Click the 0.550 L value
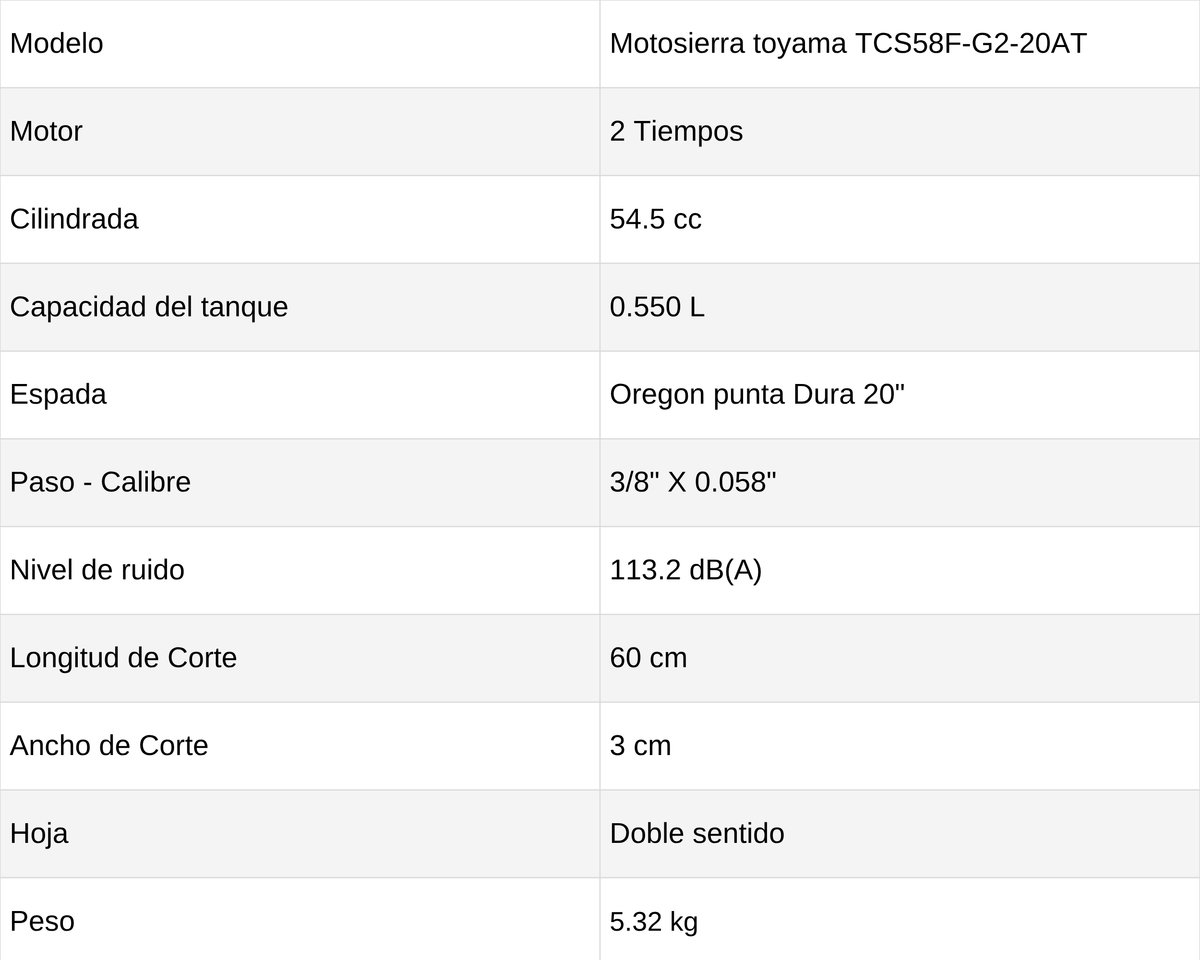This screenshot has width=1200, height=960. click(x=657, y=307)
